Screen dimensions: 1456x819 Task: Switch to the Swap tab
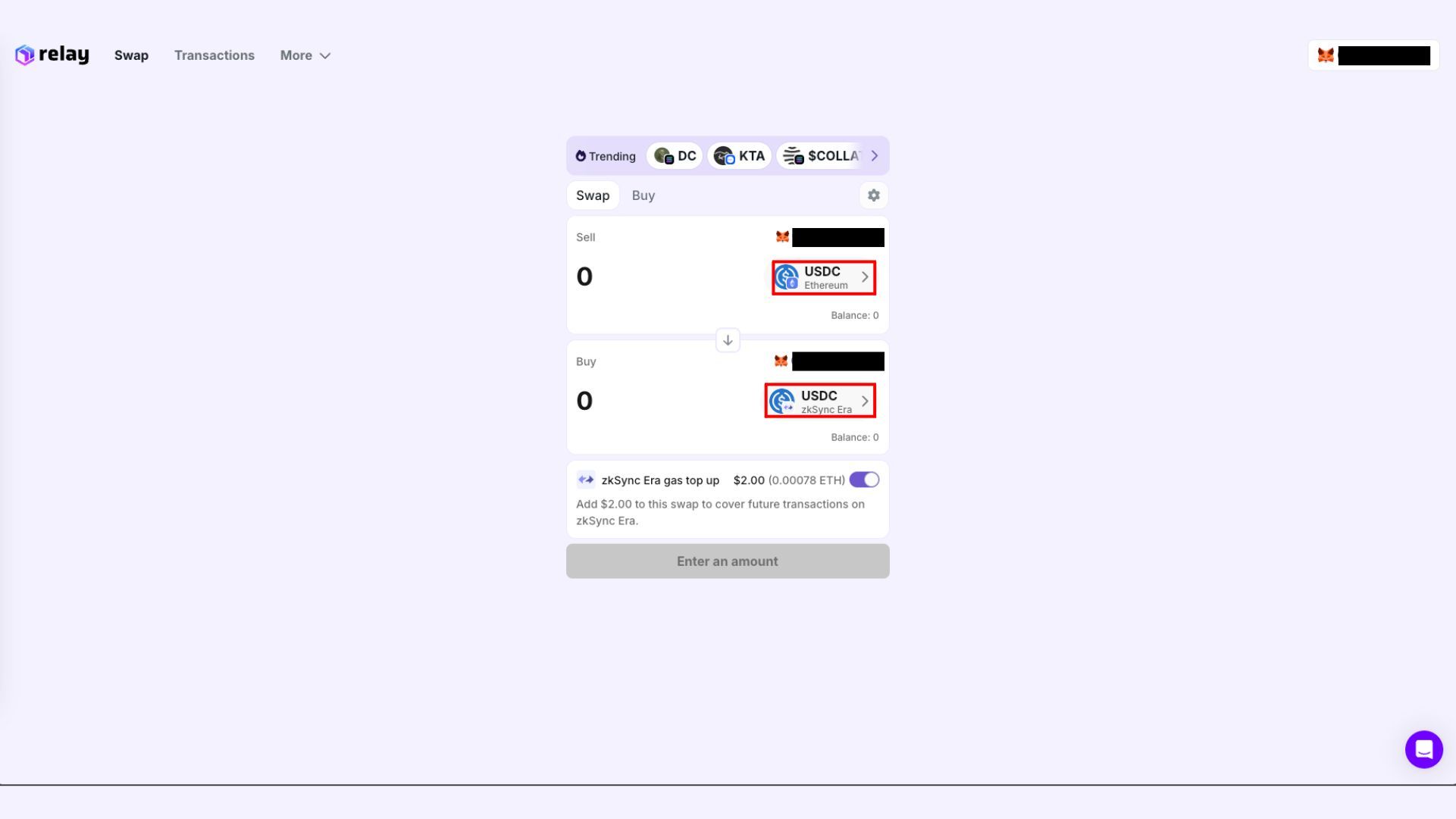(593, 195)
